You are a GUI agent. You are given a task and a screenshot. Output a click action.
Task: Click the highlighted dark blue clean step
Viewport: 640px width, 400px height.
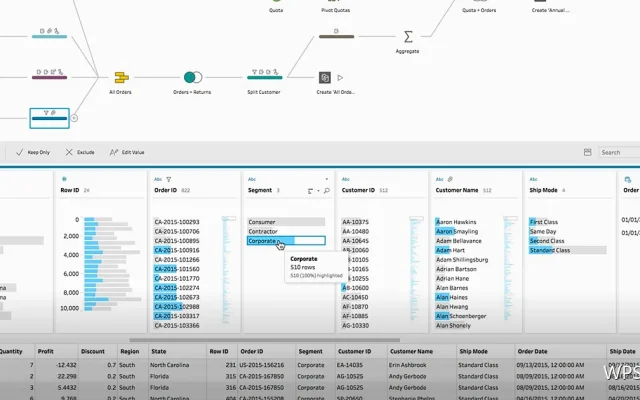(49, 118)
